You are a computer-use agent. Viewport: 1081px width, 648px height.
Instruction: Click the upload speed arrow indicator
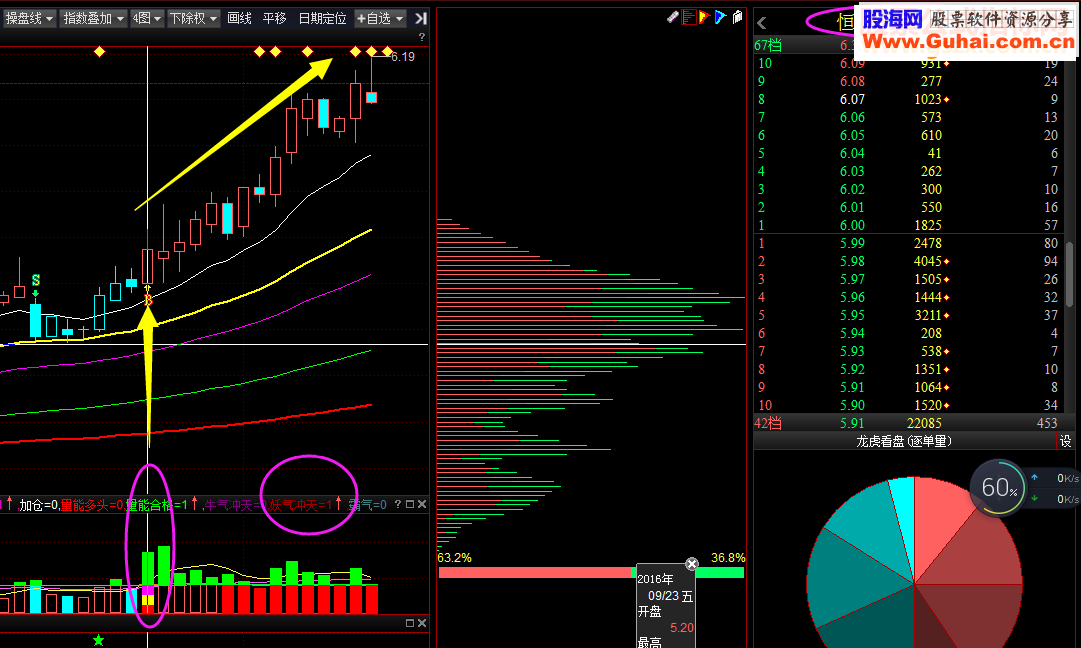(1034, 477)
